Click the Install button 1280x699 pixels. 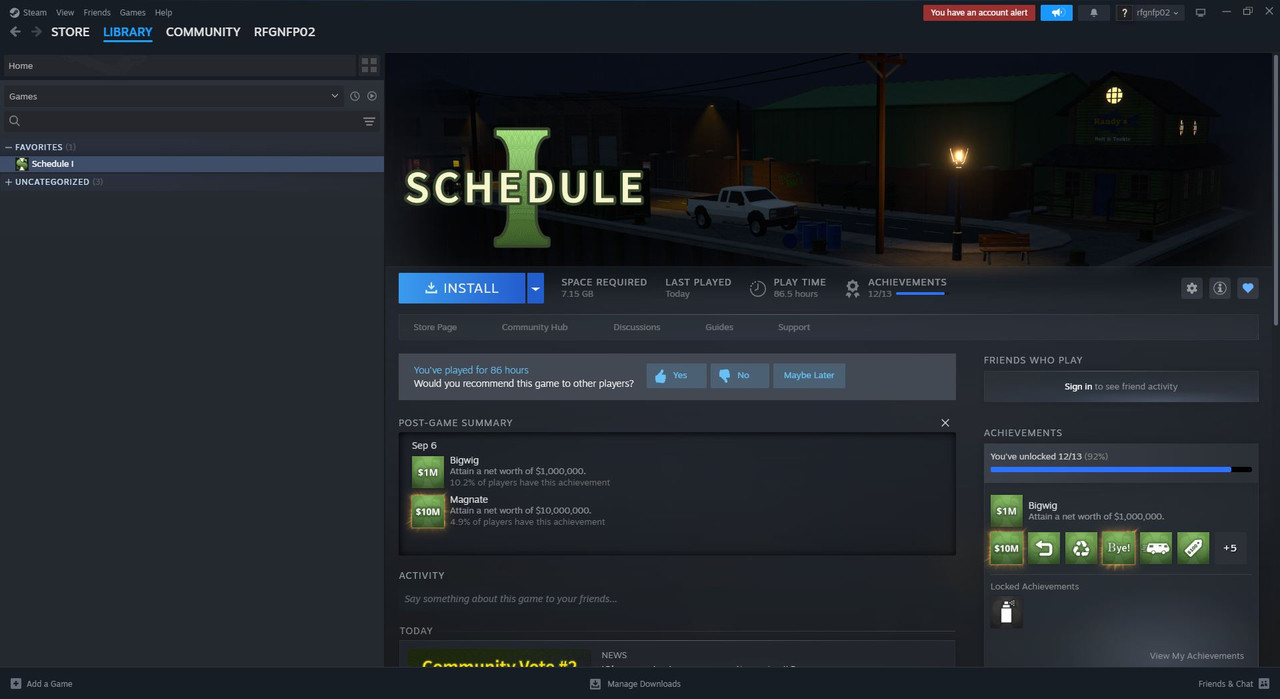462,288
